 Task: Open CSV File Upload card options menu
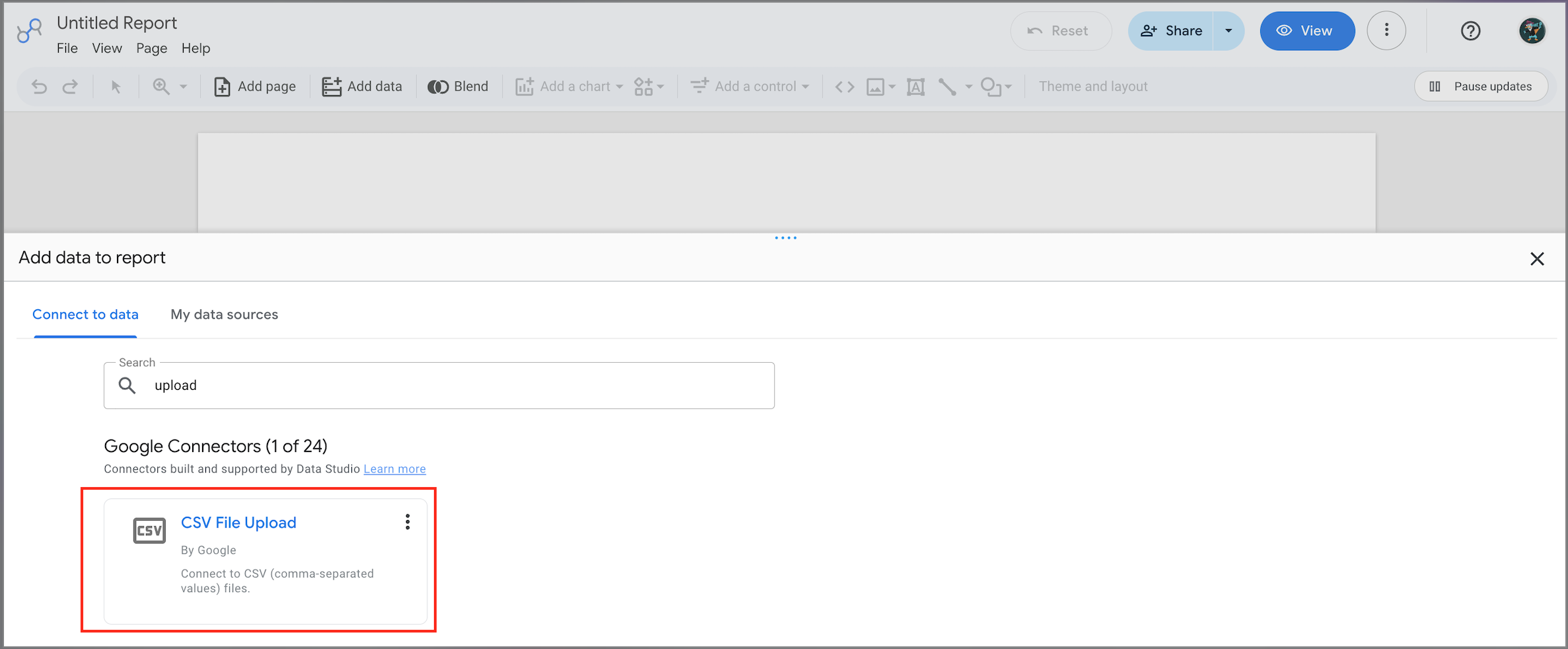point(408,522)
